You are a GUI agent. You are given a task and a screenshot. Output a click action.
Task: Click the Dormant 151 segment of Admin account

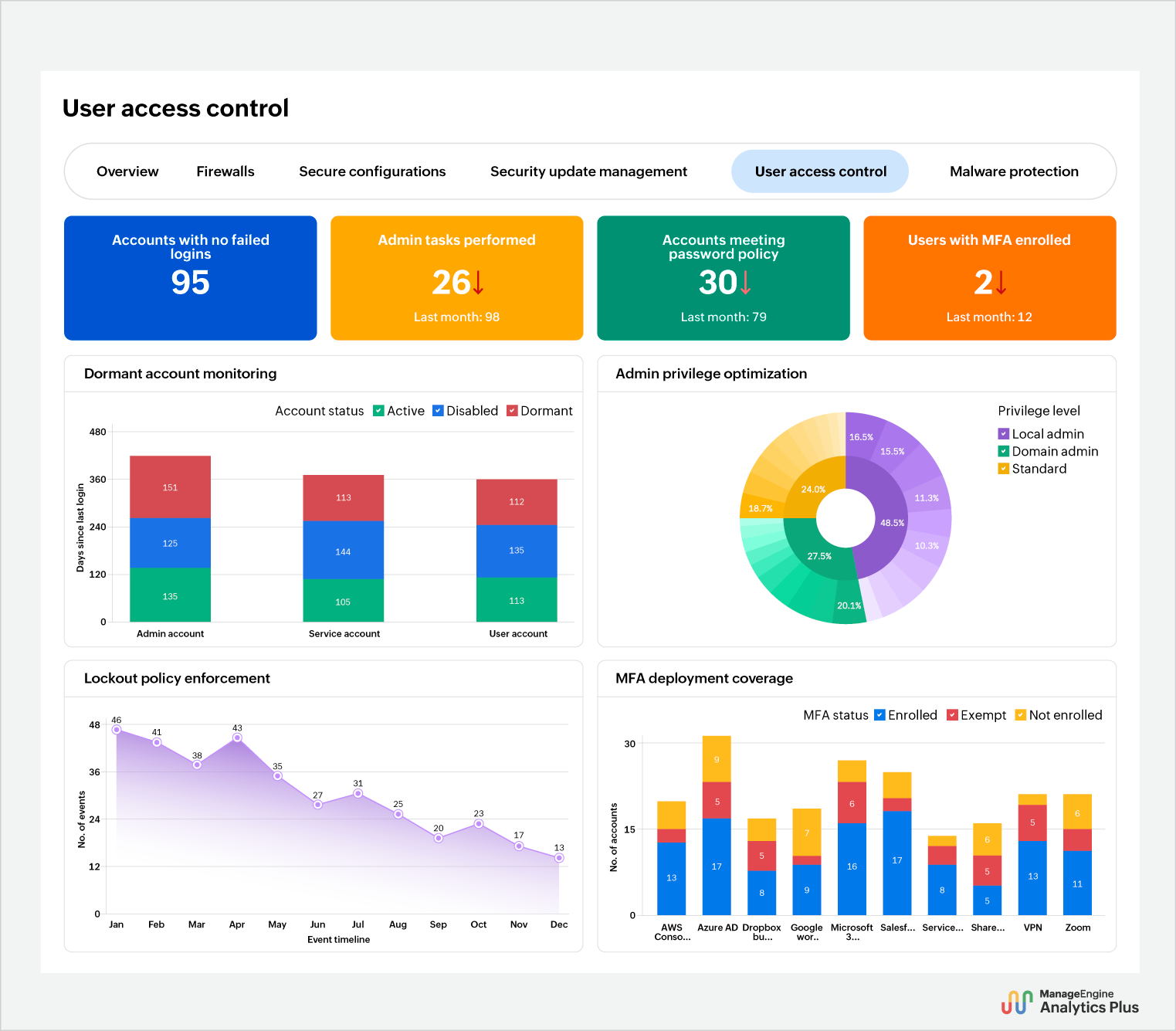click(x=170, y=487)
